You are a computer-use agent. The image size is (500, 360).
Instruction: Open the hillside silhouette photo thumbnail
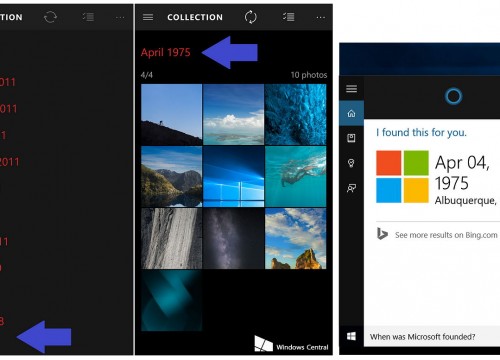[x=171, y=114]
